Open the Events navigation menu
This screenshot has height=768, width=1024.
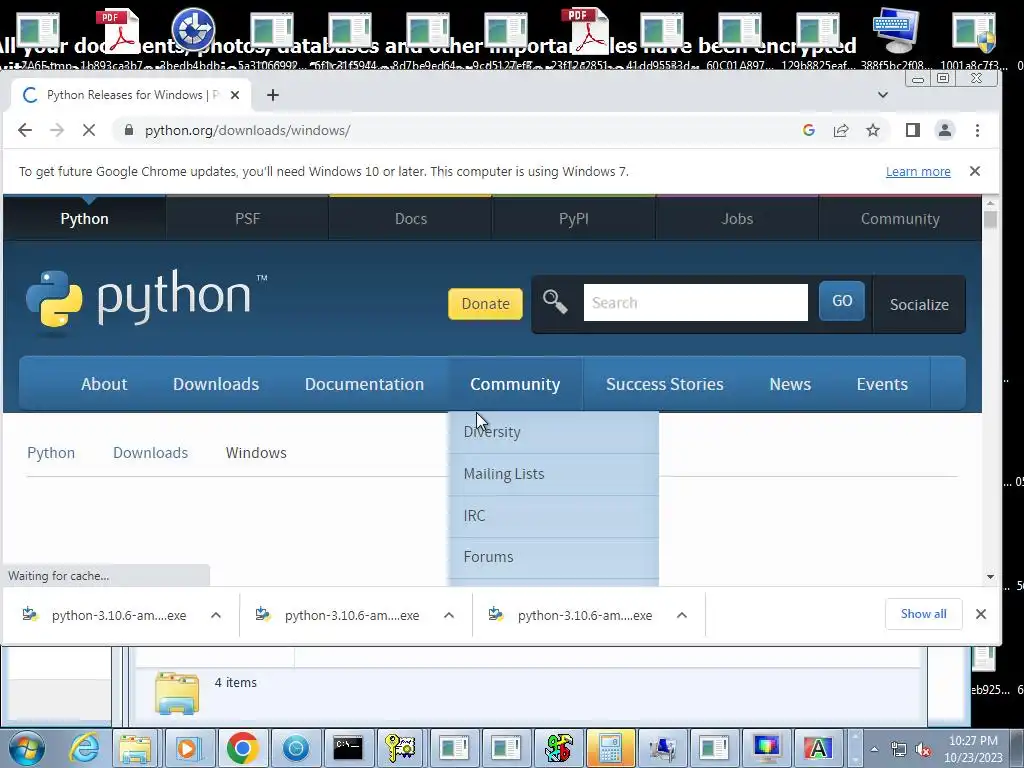coord(882,384)
